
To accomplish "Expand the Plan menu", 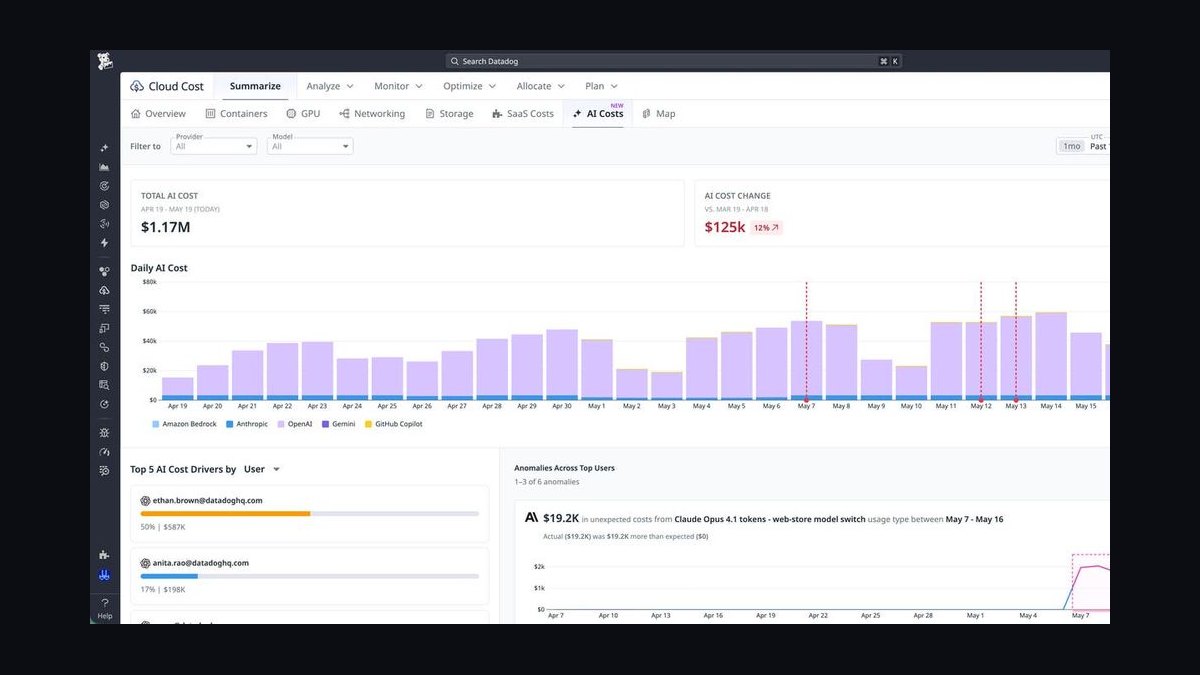I will tap(602, 86).
